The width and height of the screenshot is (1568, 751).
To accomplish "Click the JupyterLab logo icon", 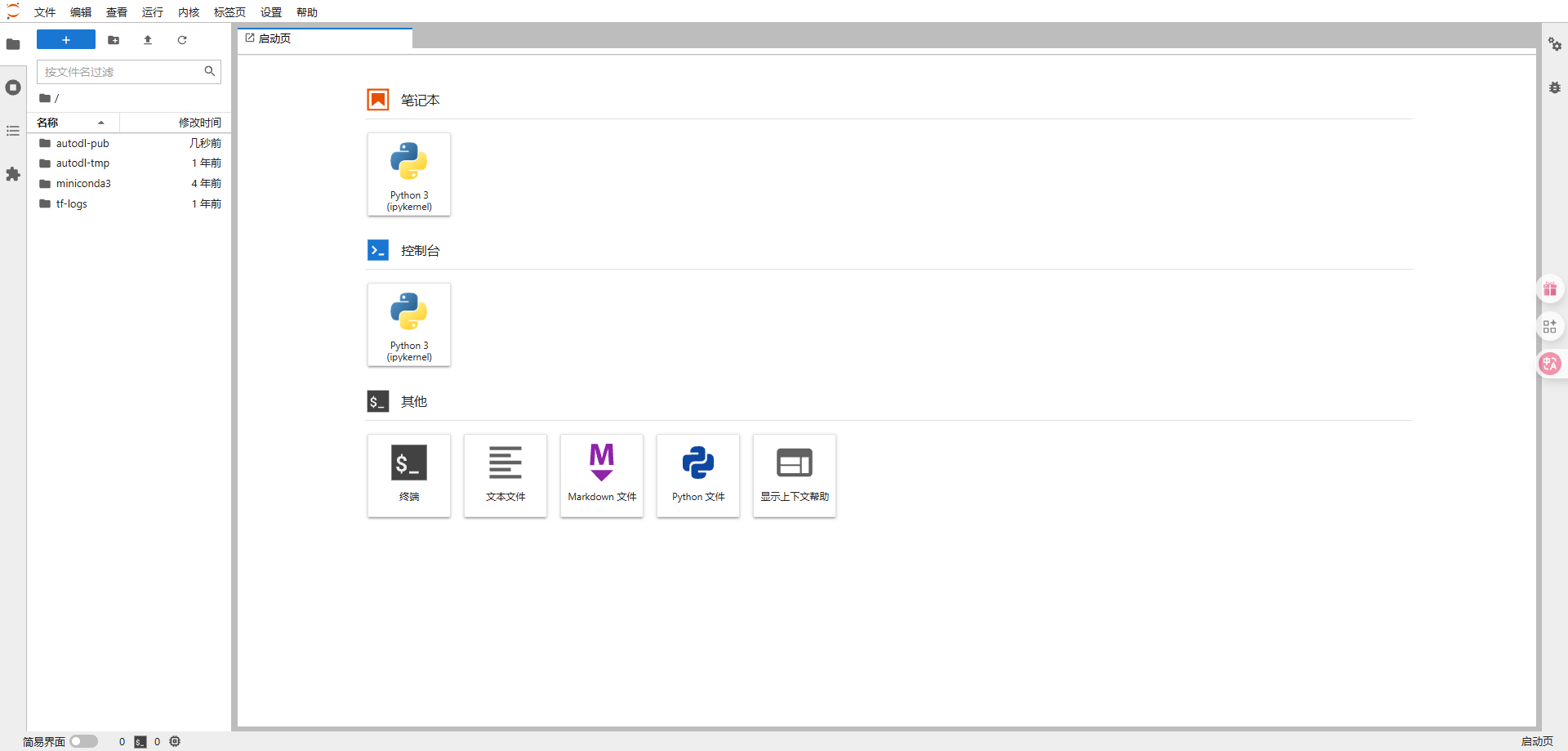I will click(x=13, y=11).
